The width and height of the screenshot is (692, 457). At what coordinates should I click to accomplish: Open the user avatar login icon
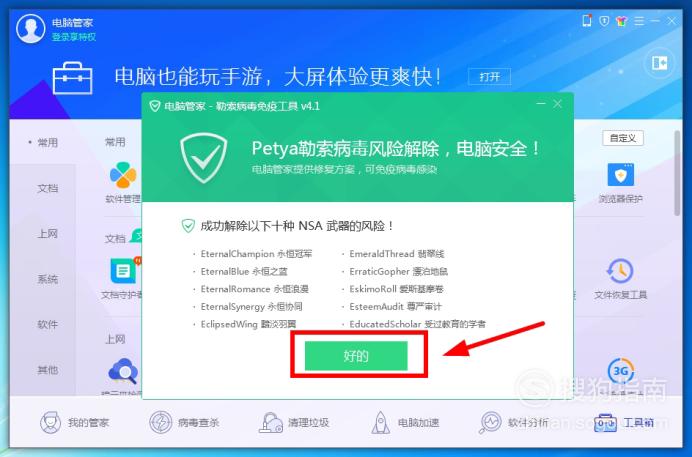[x=30, y=29]
